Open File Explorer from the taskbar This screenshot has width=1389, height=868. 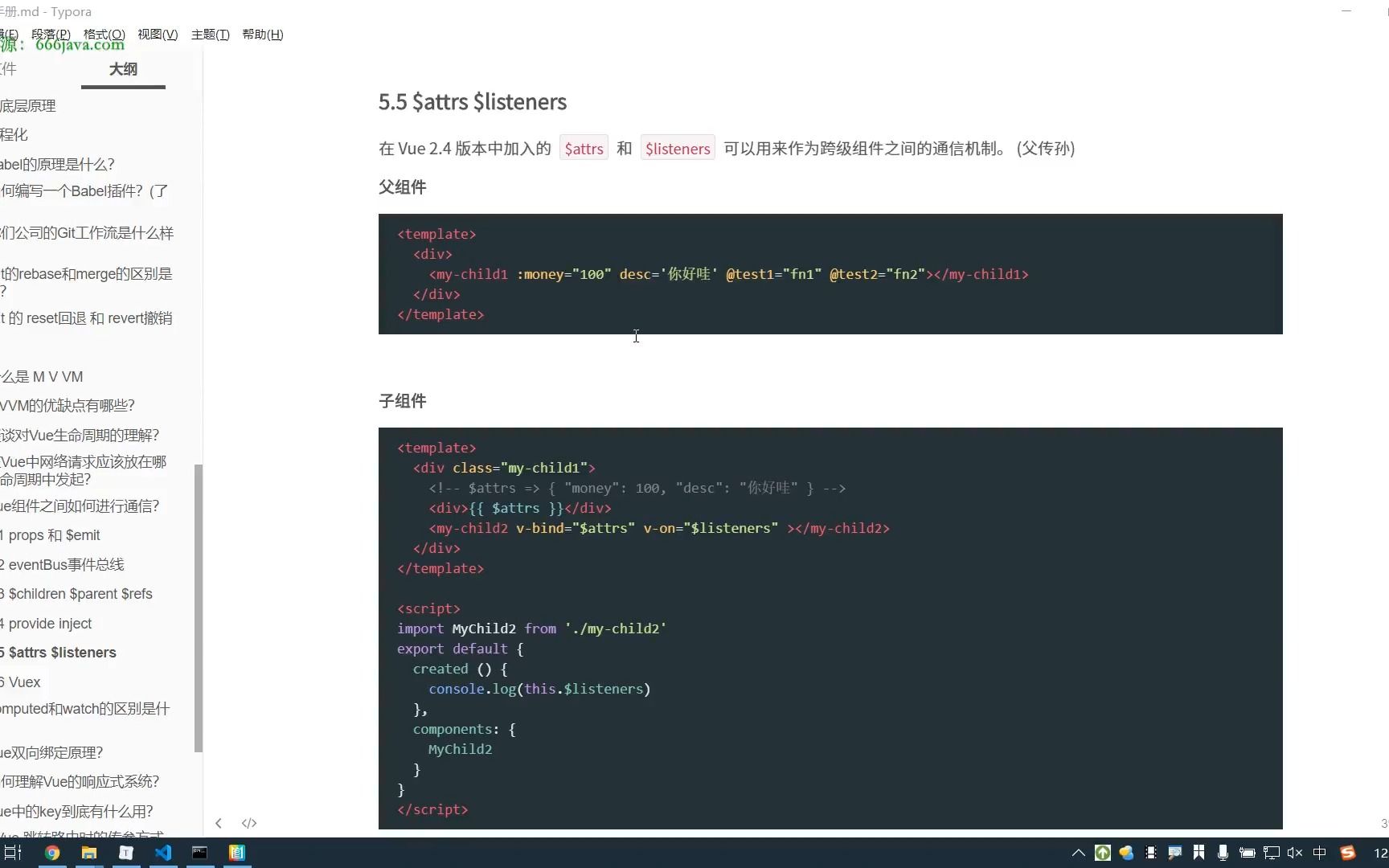[89, 853]
